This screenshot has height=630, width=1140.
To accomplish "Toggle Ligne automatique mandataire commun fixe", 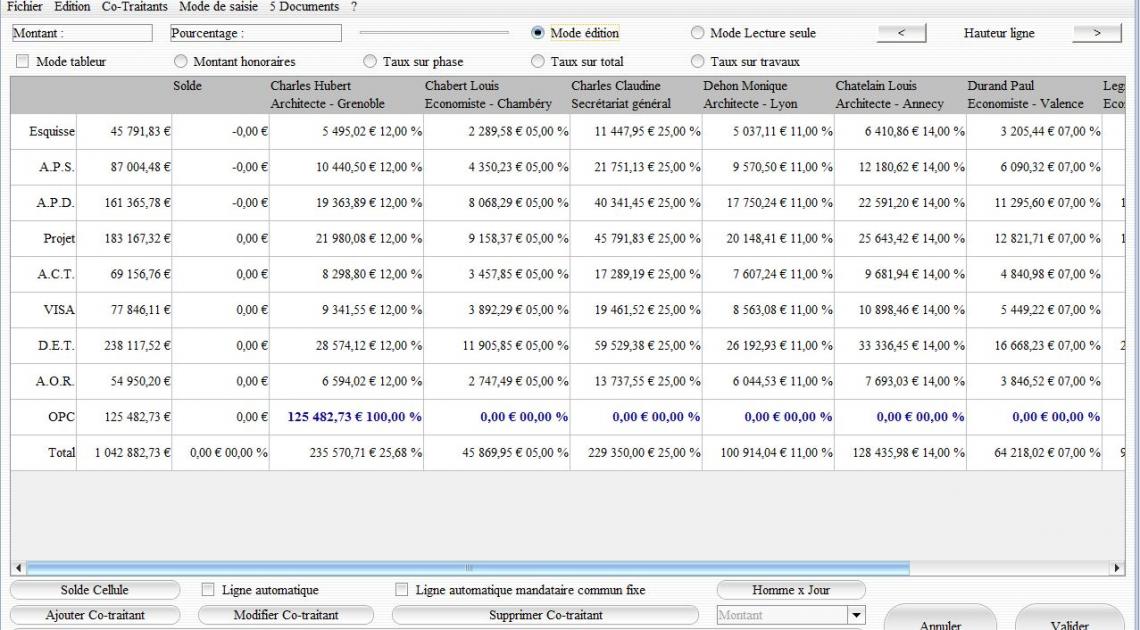I will click(x=401, y=589).
